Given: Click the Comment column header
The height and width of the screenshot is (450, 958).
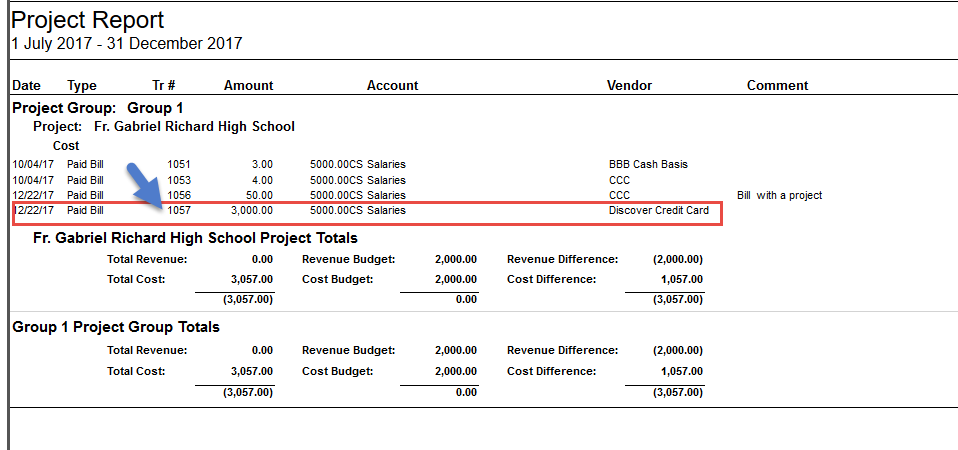Looking at the screenshot, I should point(778,85).
